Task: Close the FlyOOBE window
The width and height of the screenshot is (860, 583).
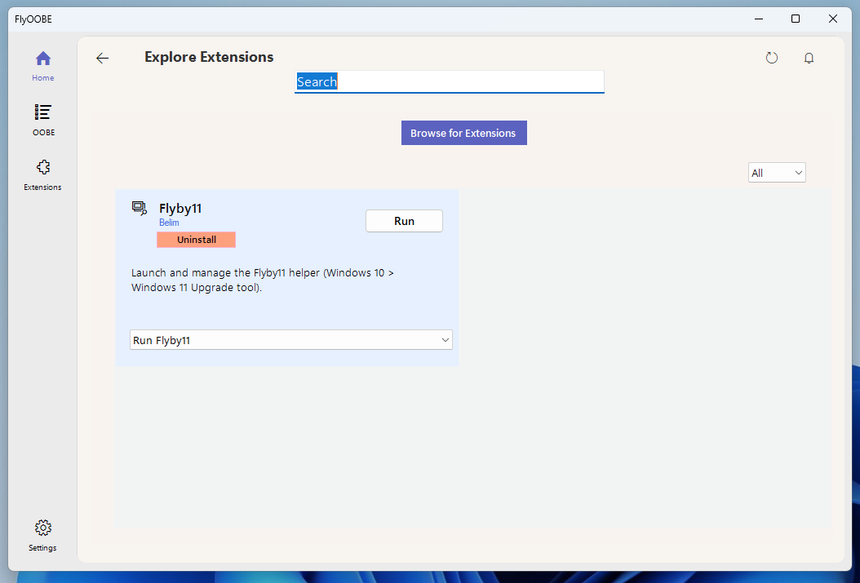Action: tap(832, 19)
